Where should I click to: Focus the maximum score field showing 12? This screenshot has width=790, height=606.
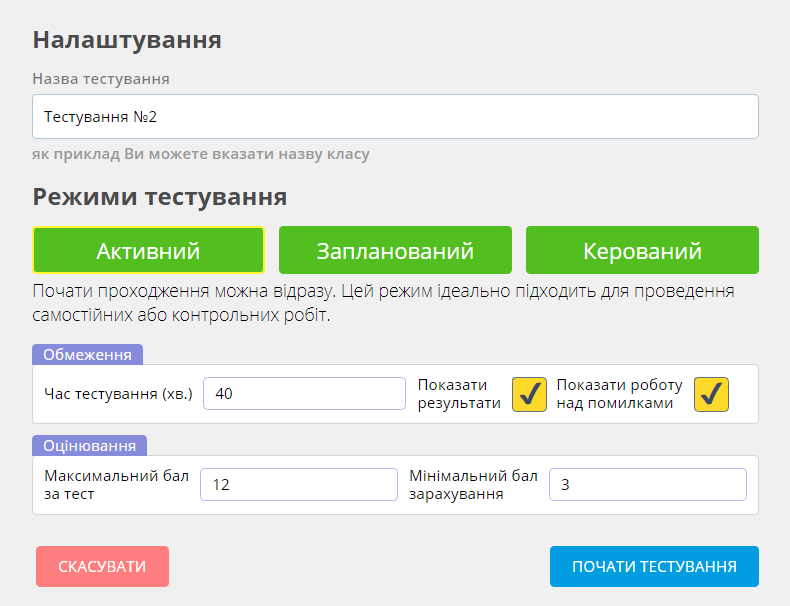[298, 485]
